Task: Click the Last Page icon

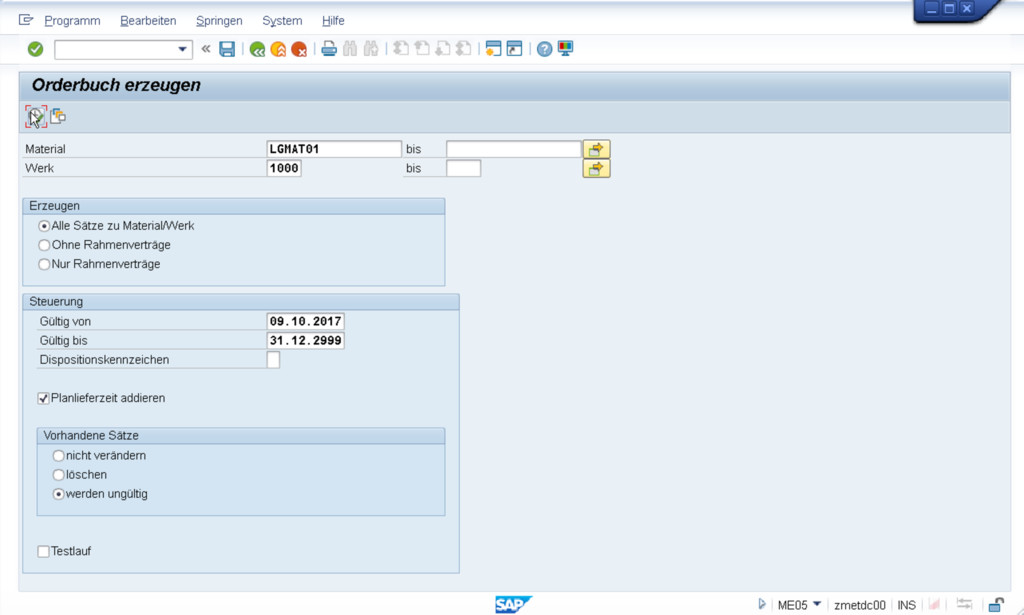Action: coord(464,49)
